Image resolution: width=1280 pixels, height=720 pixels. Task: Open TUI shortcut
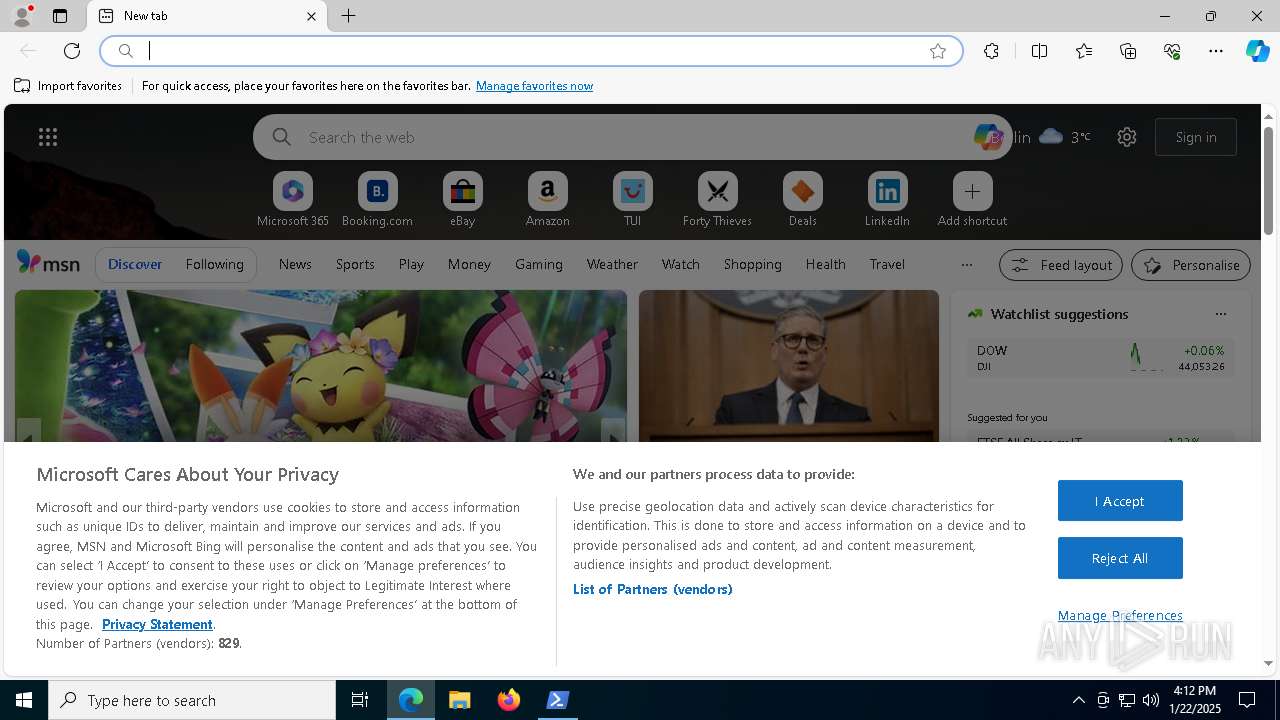632,200
